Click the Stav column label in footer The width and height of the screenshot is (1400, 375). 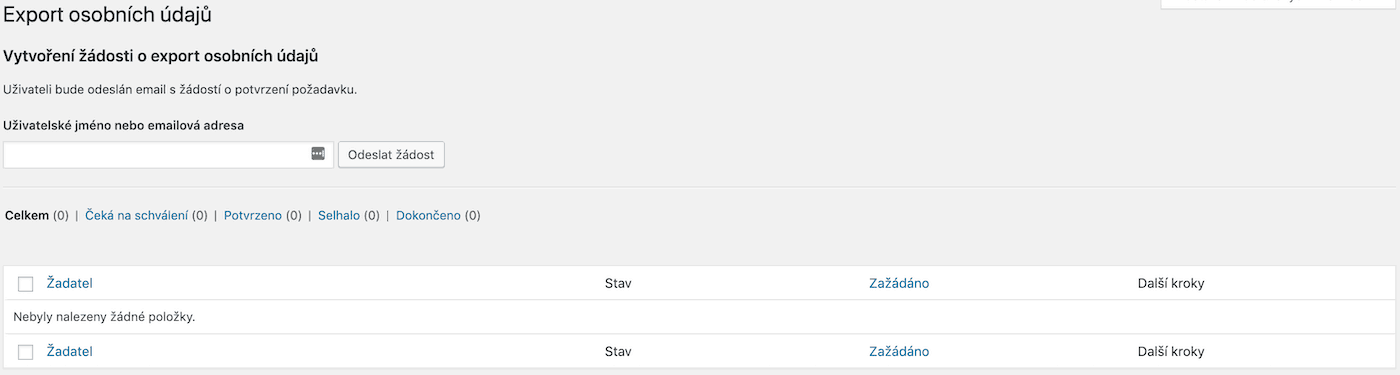pos(618,351)
